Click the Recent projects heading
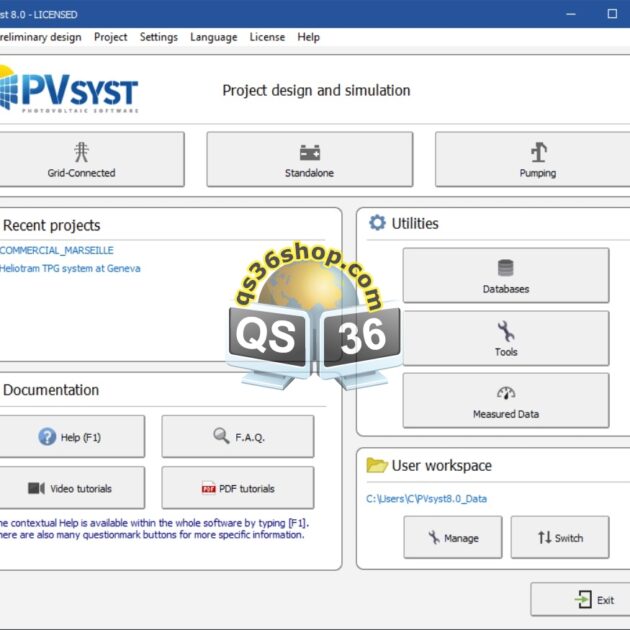The image size is (630, 630). [x=51, y=225]
